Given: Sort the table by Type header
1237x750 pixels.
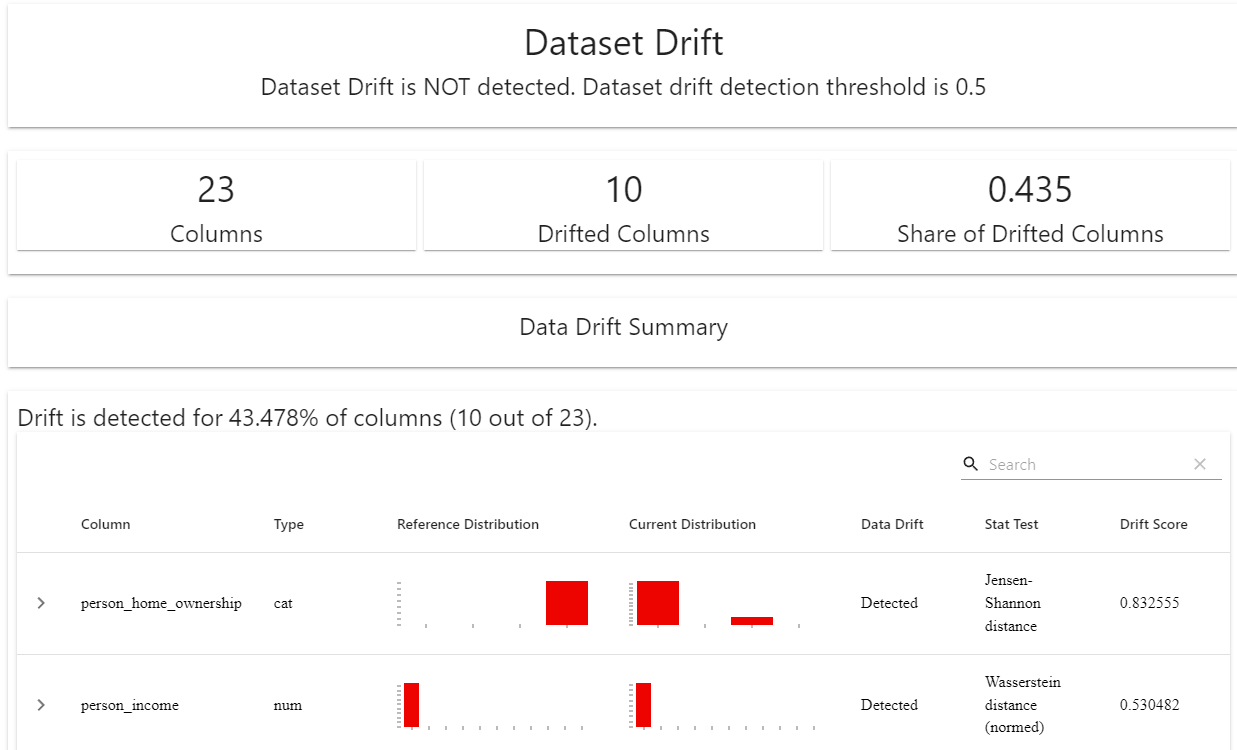Looking at the screenshot, I should pos(288,524).
